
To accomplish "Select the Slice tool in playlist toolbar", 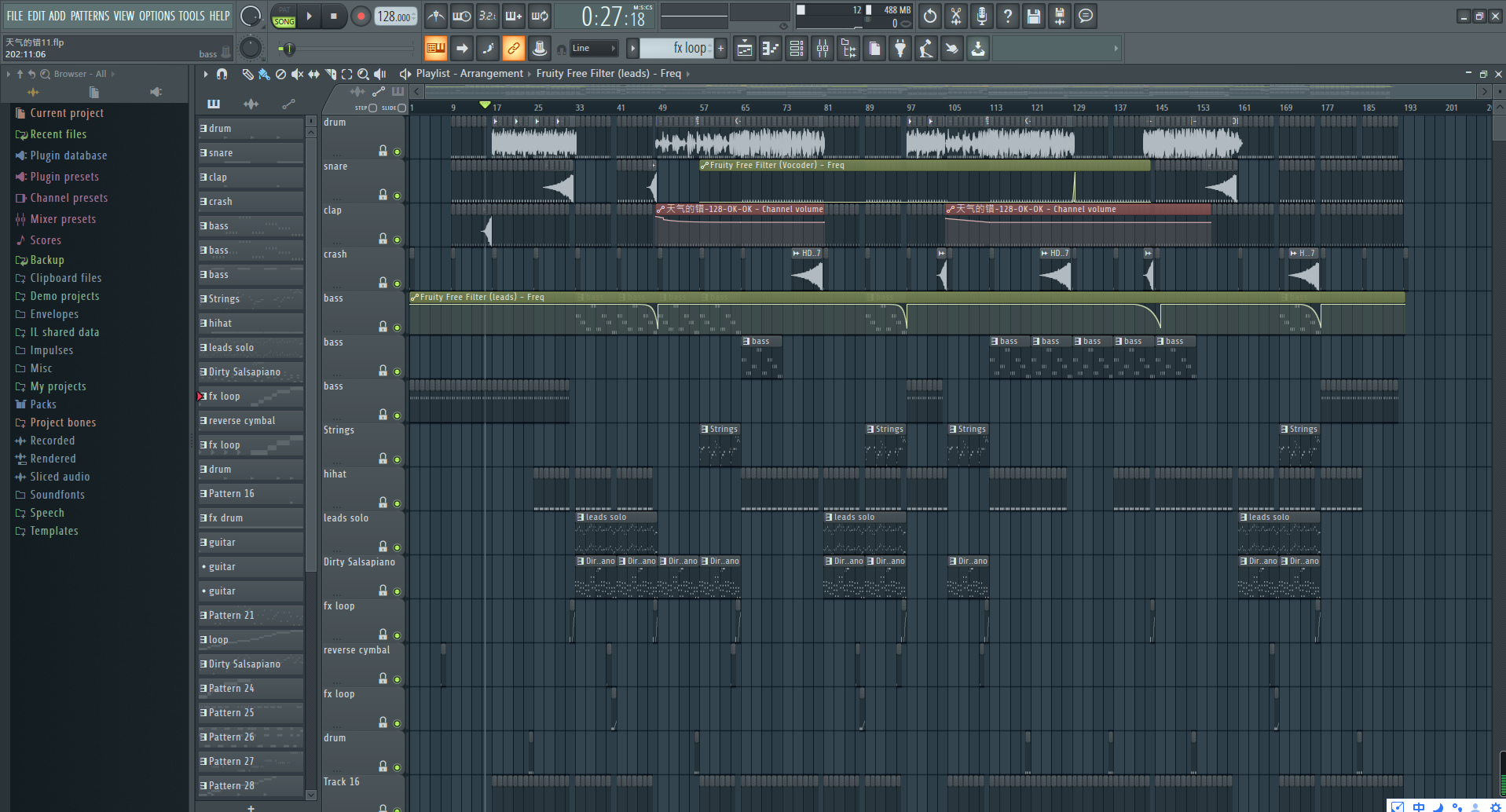I will [331, 74].
